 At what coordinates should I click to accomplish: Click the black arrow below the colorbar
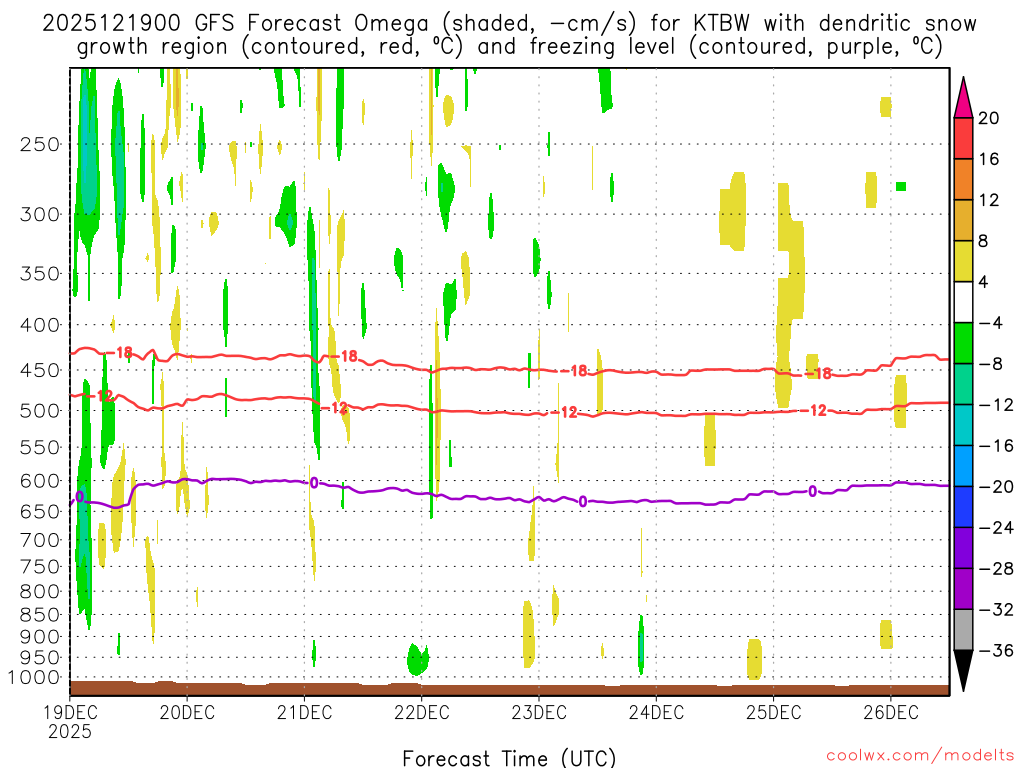point(963,669)
